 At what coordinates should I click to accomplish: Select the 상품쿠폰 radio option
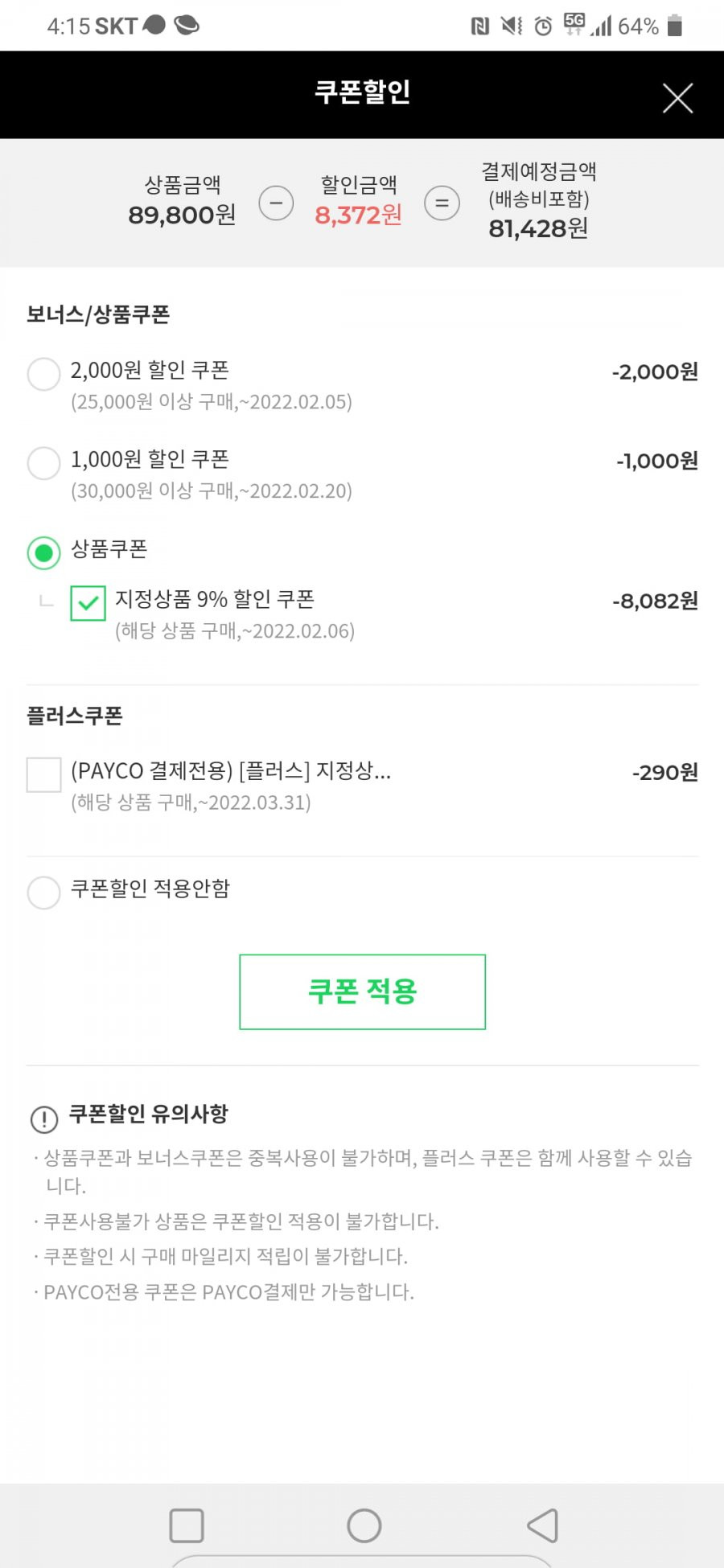pyautogui.click(x=43, y=553)
